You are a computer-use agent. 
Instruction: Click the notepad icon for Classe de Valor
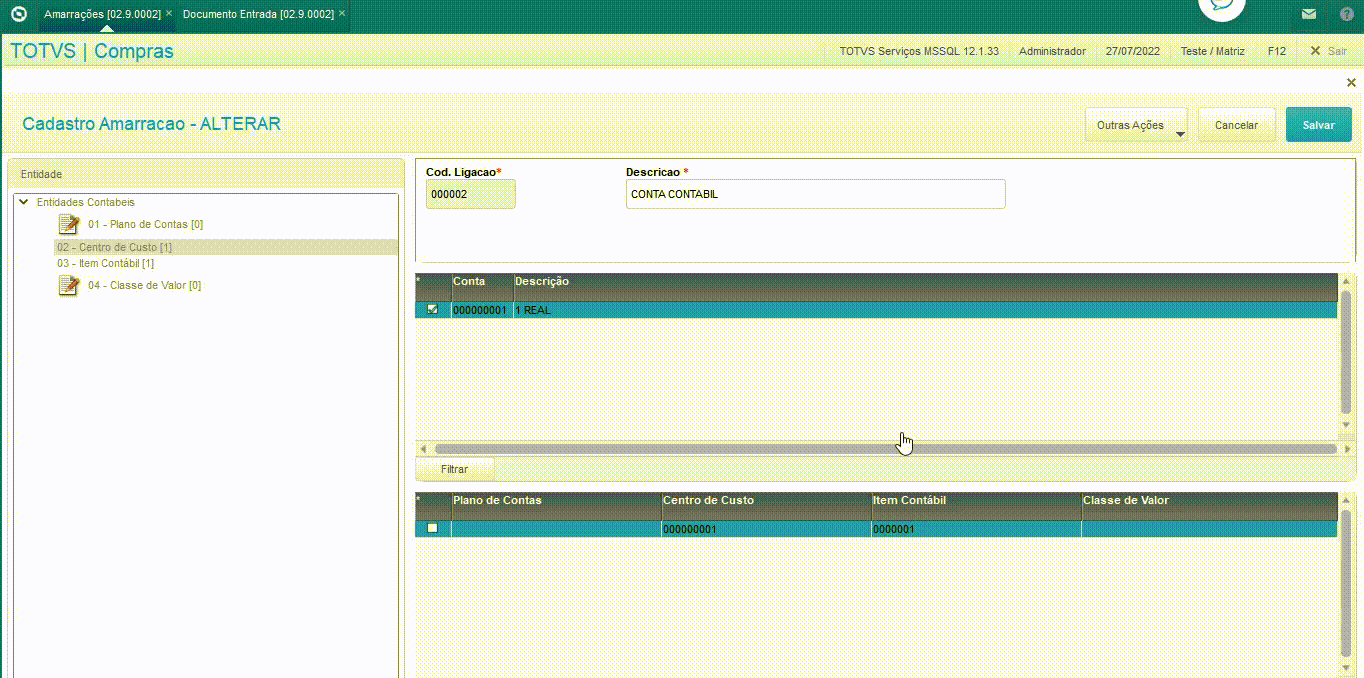(69, 285)
